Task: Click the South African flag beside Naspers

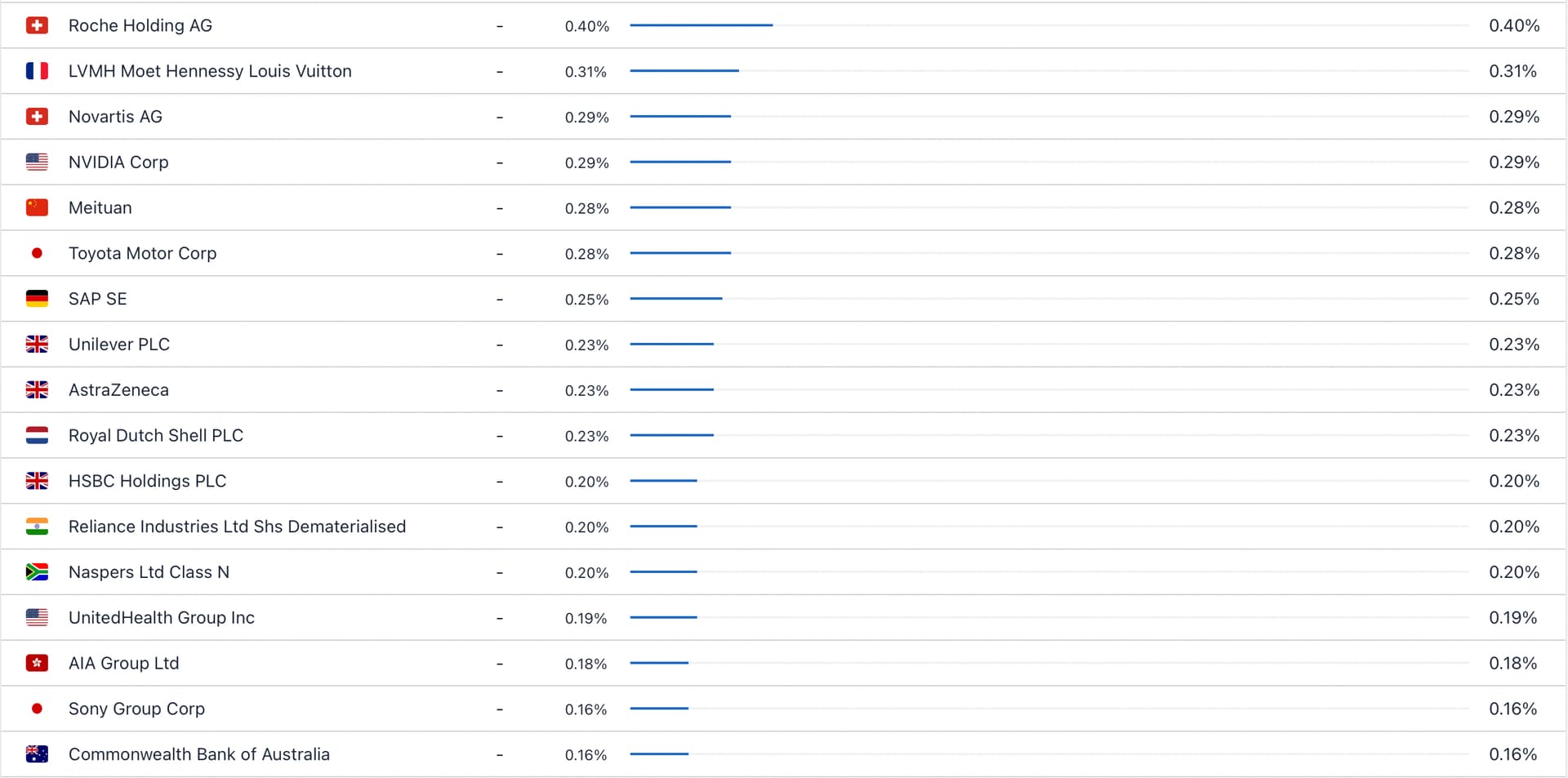Action: click(37, 572)
